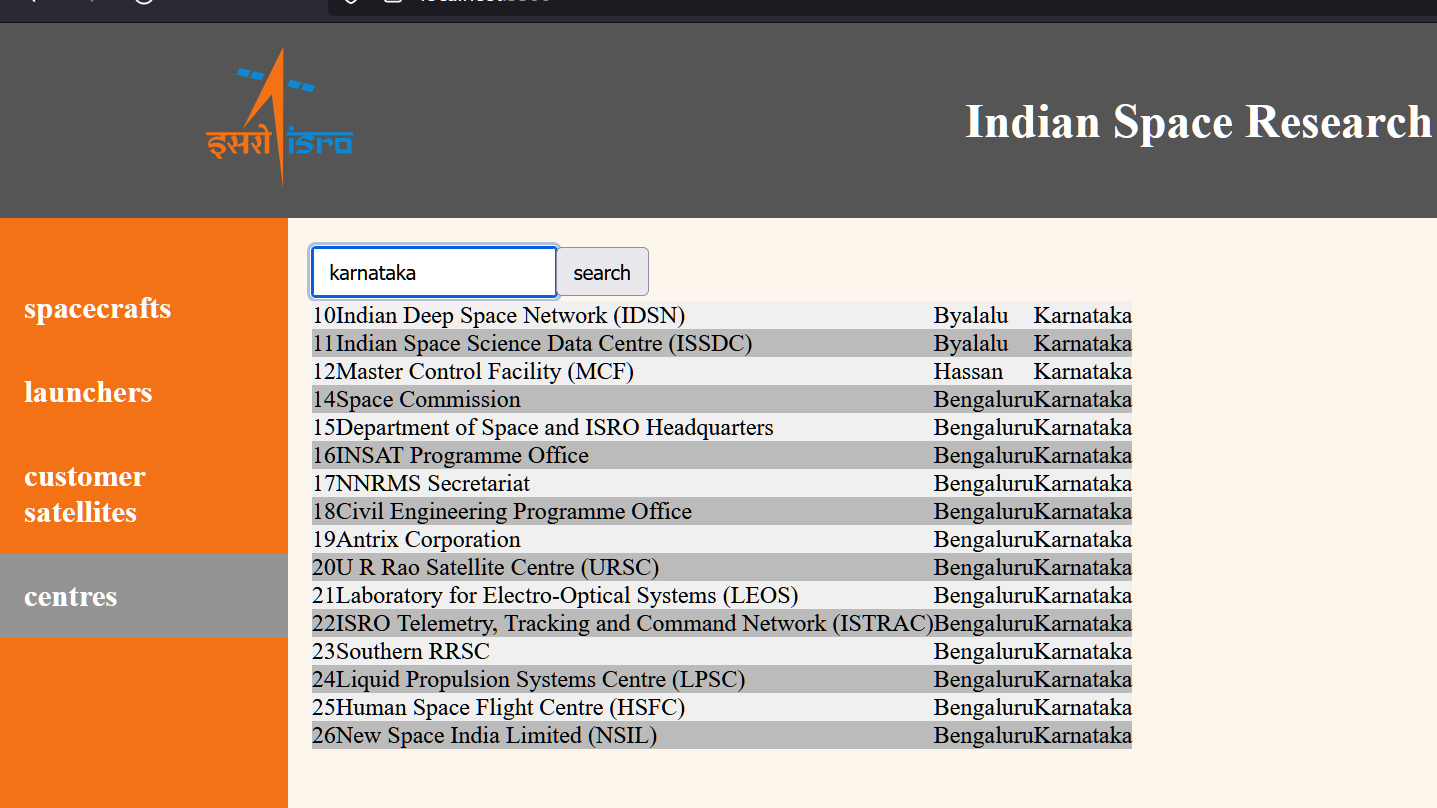Go to customer satellites page
1437x808 pixels.
tap(85, 494)
